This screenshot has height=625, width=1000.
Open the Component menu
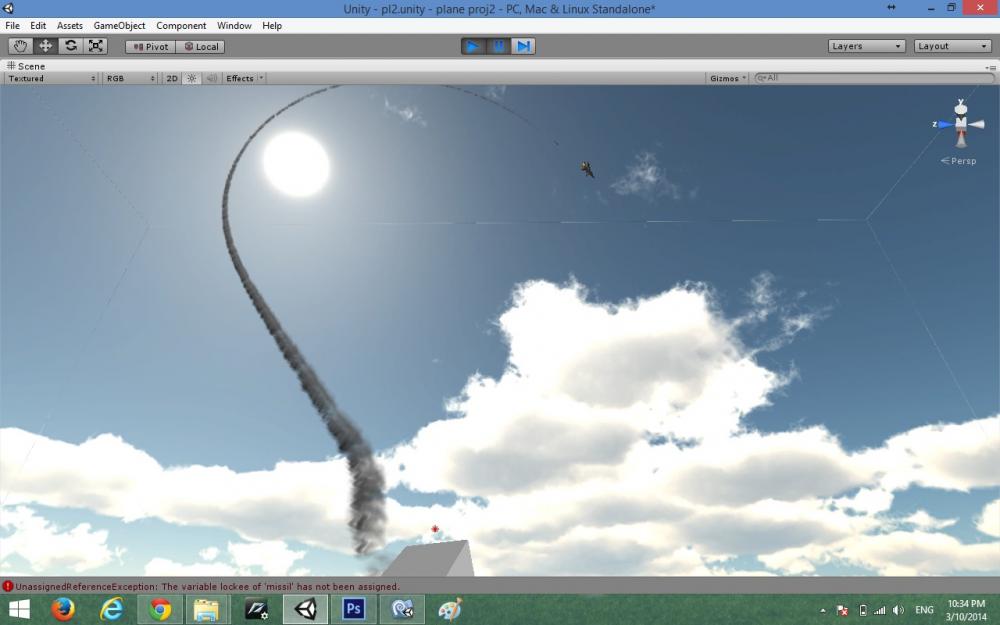181,26
